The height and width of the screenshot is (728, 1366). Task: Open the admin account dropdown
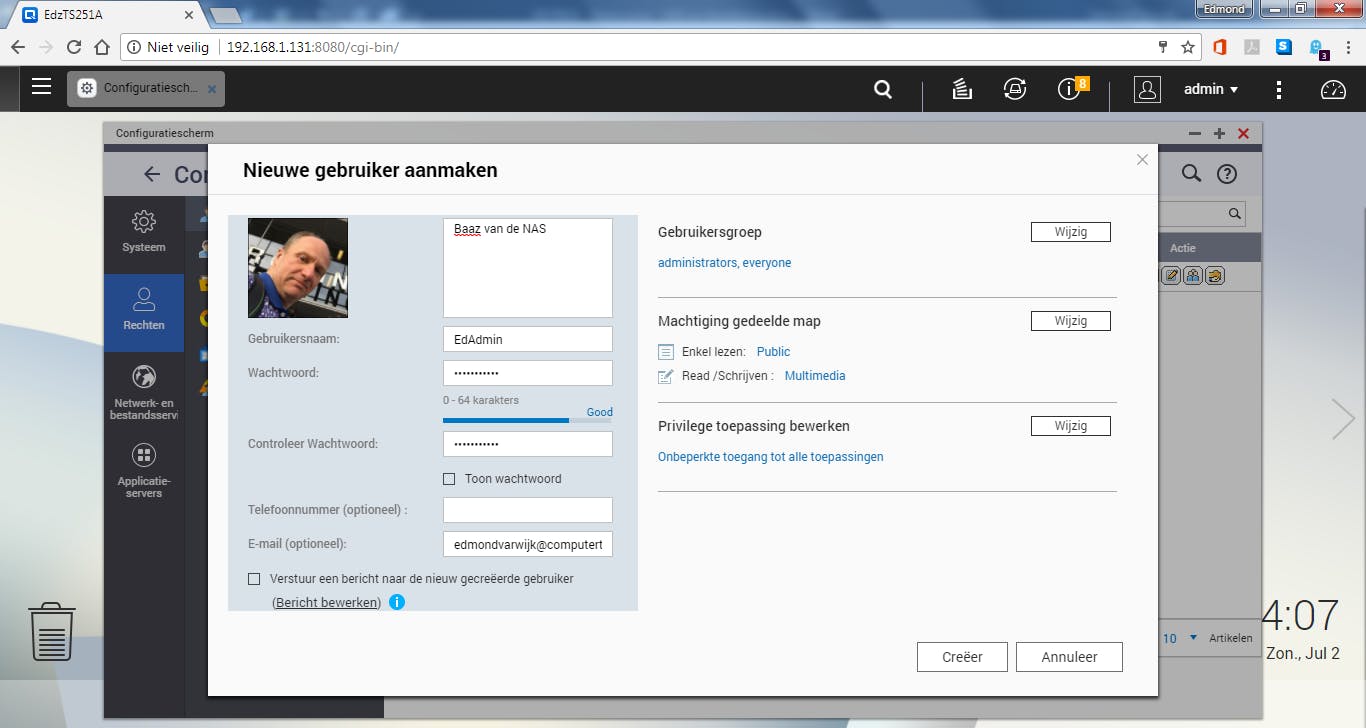click(1211, 89)
